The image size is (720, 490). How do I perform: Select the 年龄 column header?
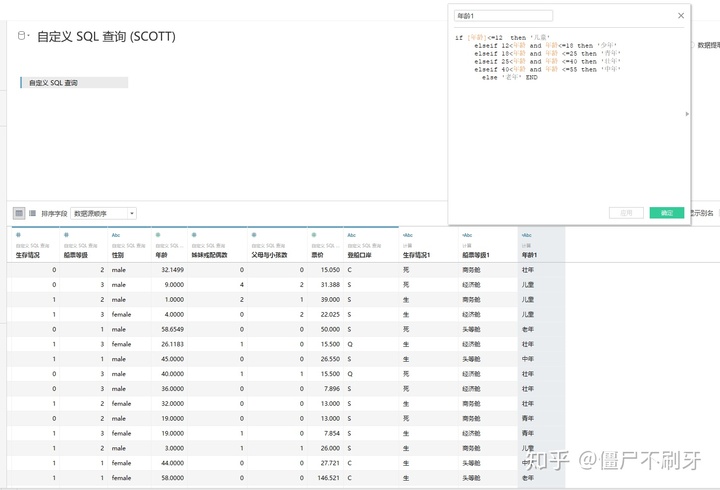point(161,255)
